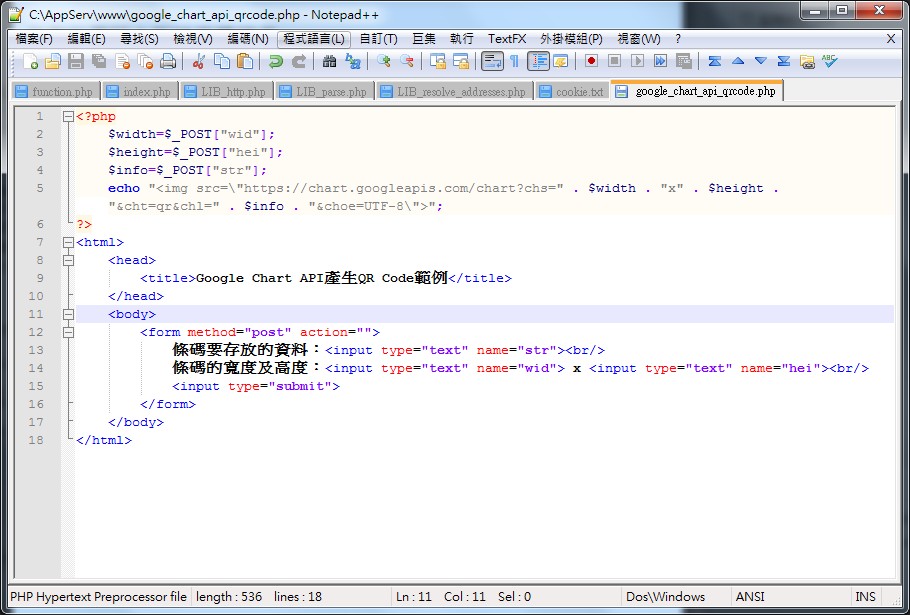The height and width of the screenshot is (615, 910).
Task: Collapse the head tag fold at line 8
Action: (68, 261)
